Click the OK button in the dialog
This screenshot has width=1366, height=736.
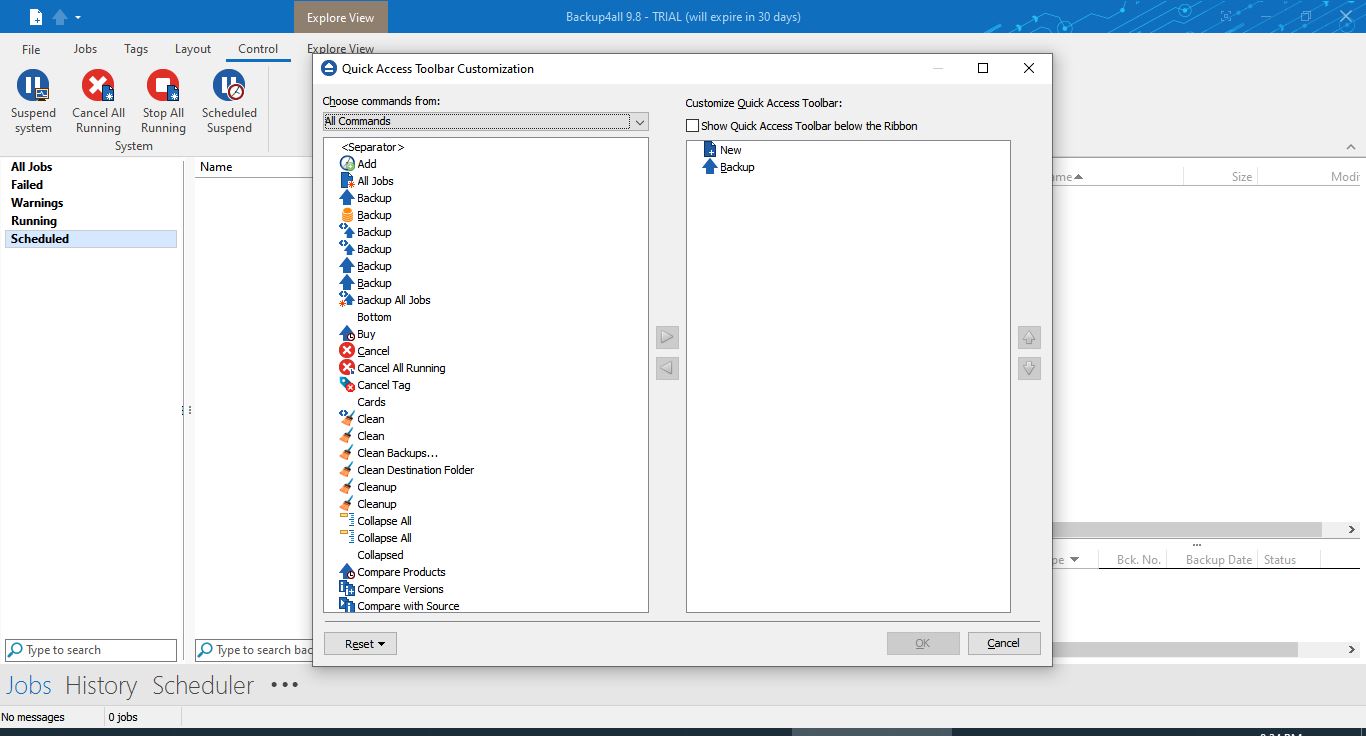coord(923,643)
